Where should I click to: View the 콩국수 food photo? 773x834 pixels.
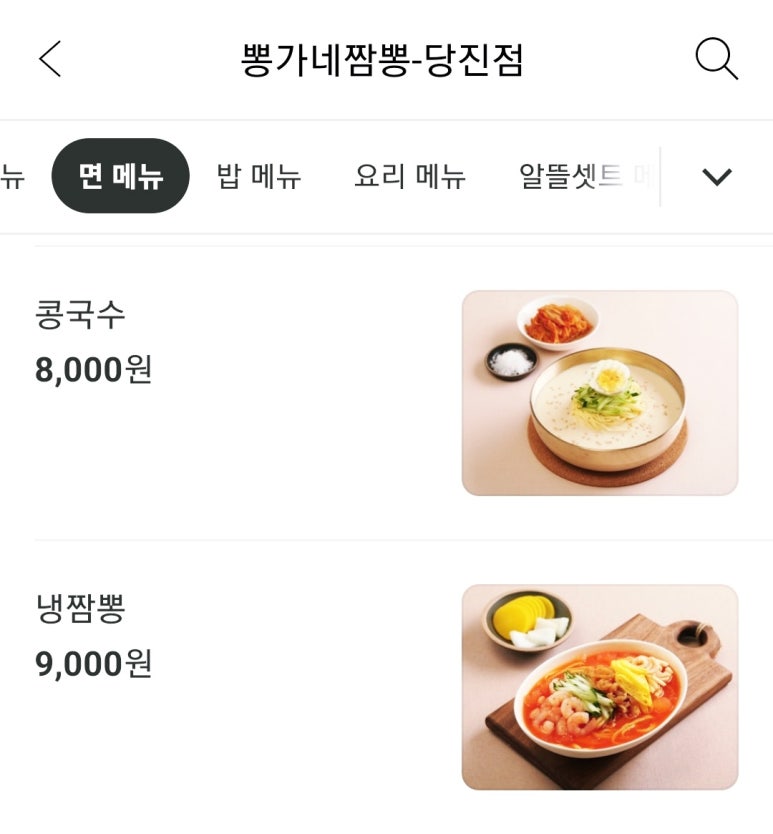599,393
